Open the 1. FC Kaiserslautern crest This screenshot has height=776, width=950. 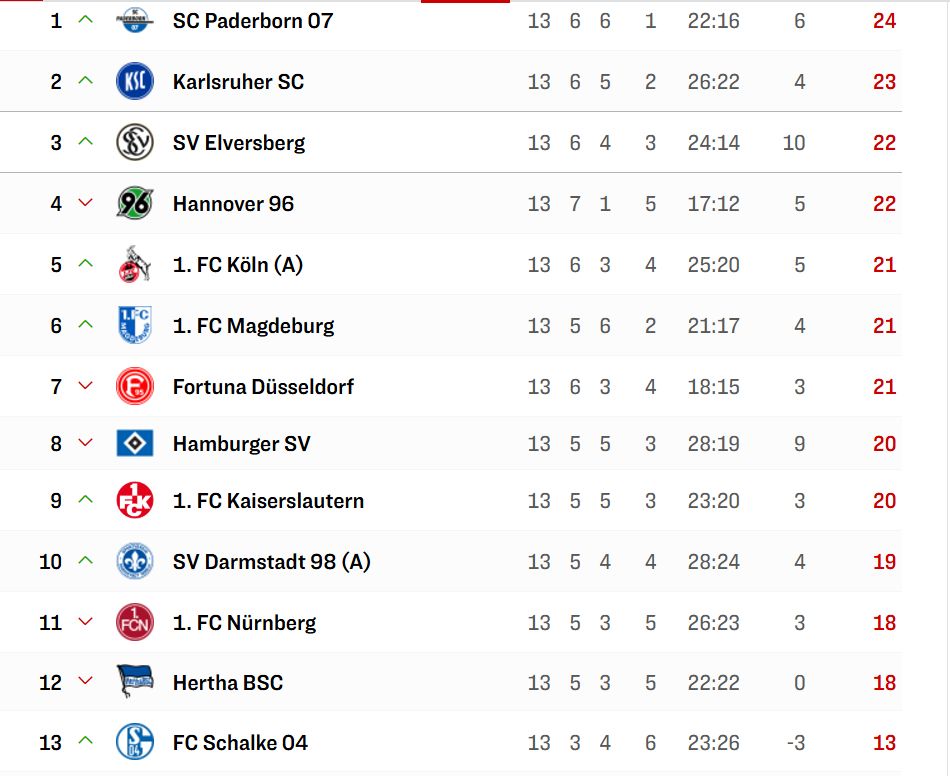pyautogui.click(x=135, y=500)
